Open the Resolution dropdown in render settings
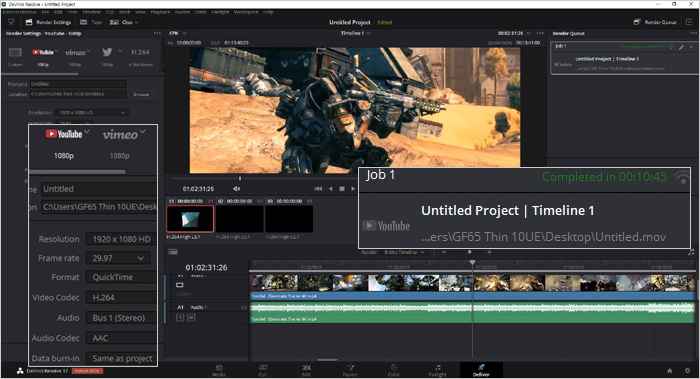The height and width of the screenshot is (379, 700). [x=92, y=112]
